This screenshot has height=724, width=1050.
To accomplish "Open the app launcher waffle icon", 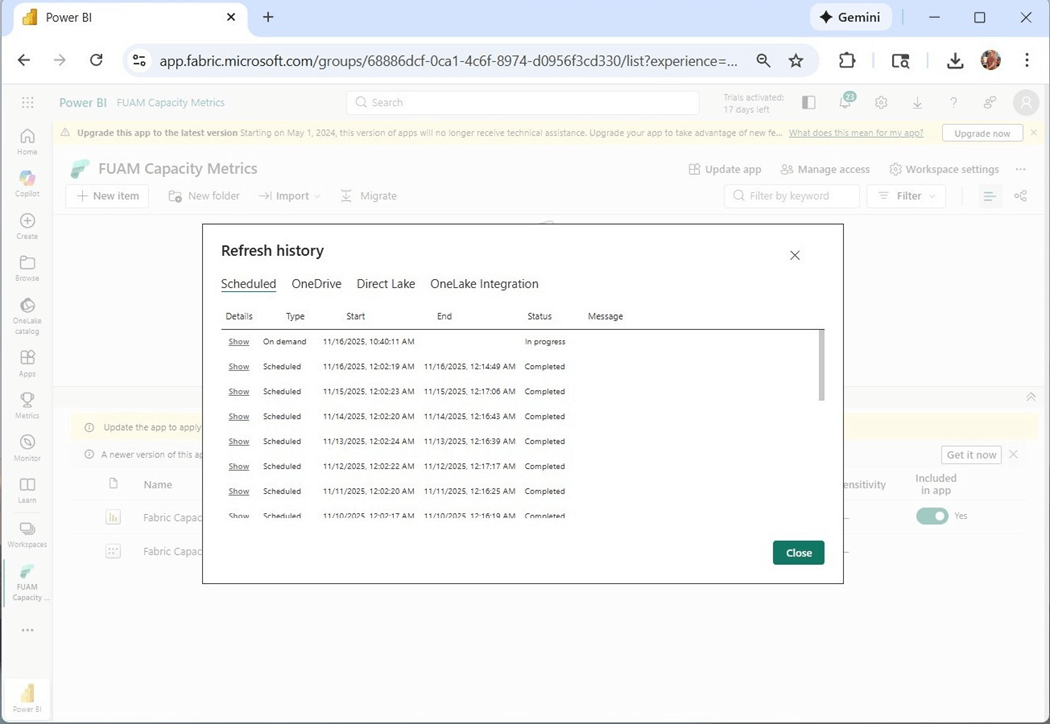I will [27, 102].
